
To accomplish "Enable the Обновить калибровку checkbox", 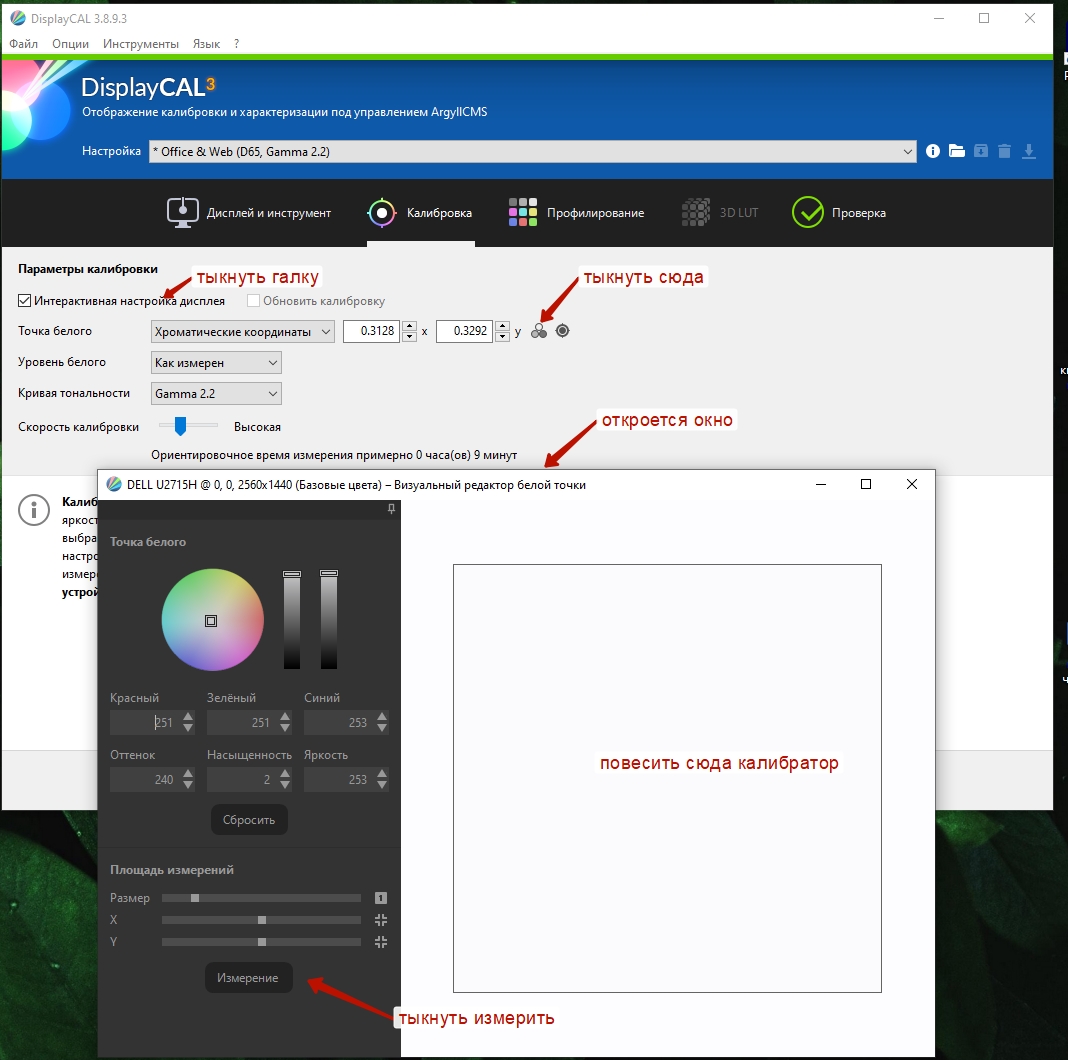I will pos(253,300).
